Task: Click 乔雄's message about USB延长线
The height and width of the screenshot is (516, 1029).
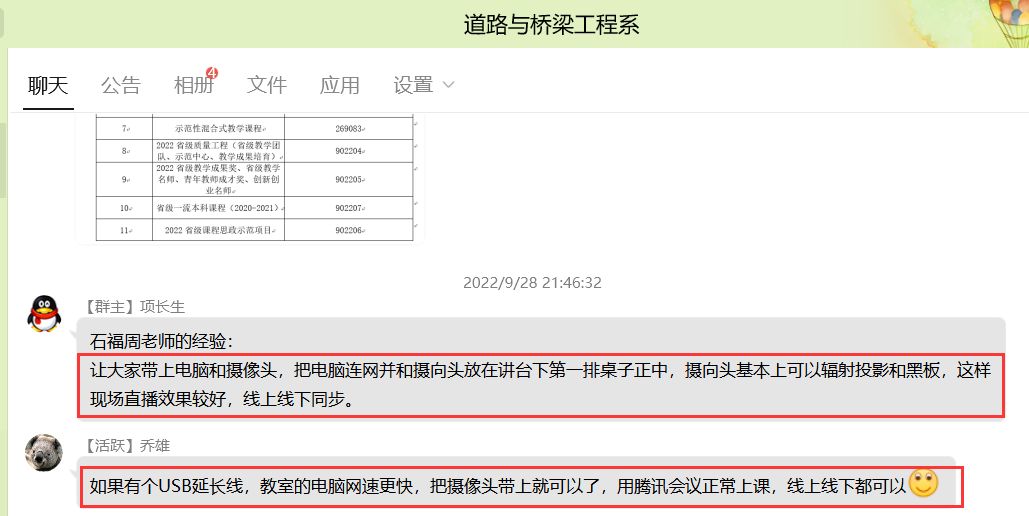Action: pyautogui.click(x=498, y=487)
